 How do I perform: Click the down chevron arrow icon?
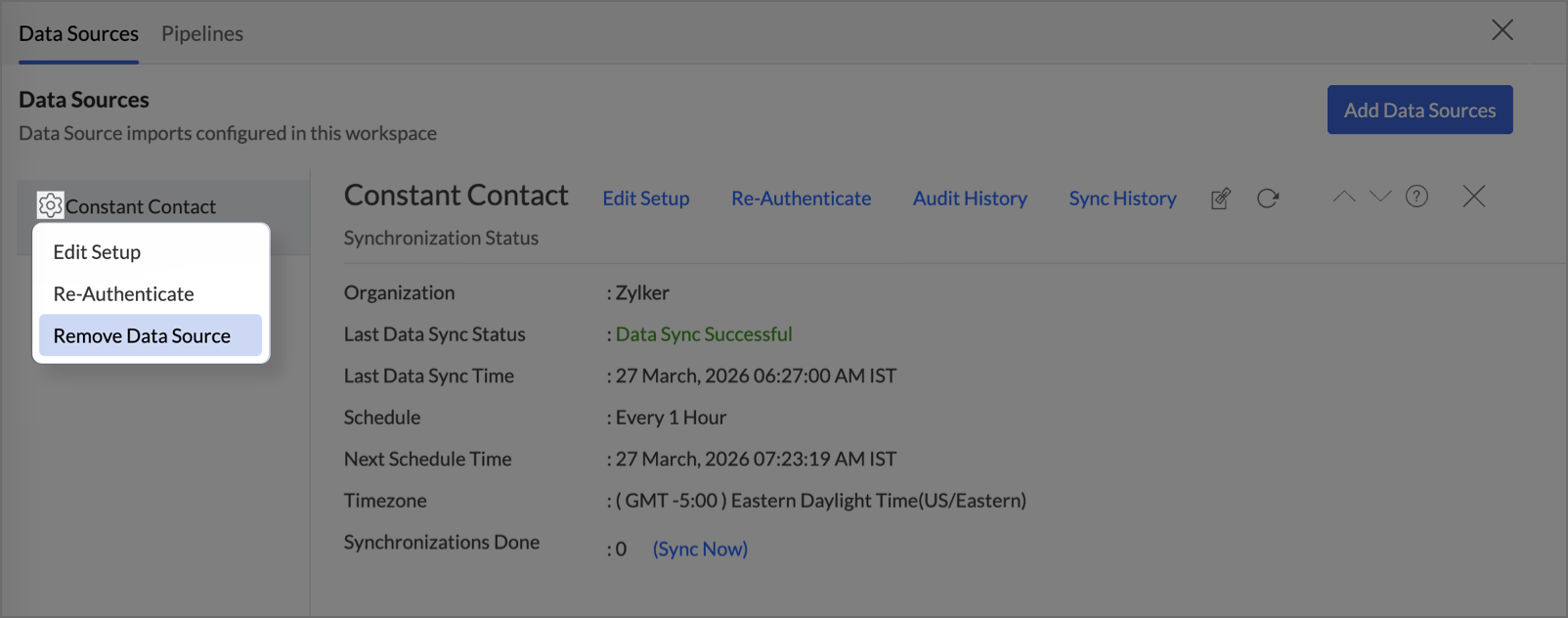point(1380,197)
